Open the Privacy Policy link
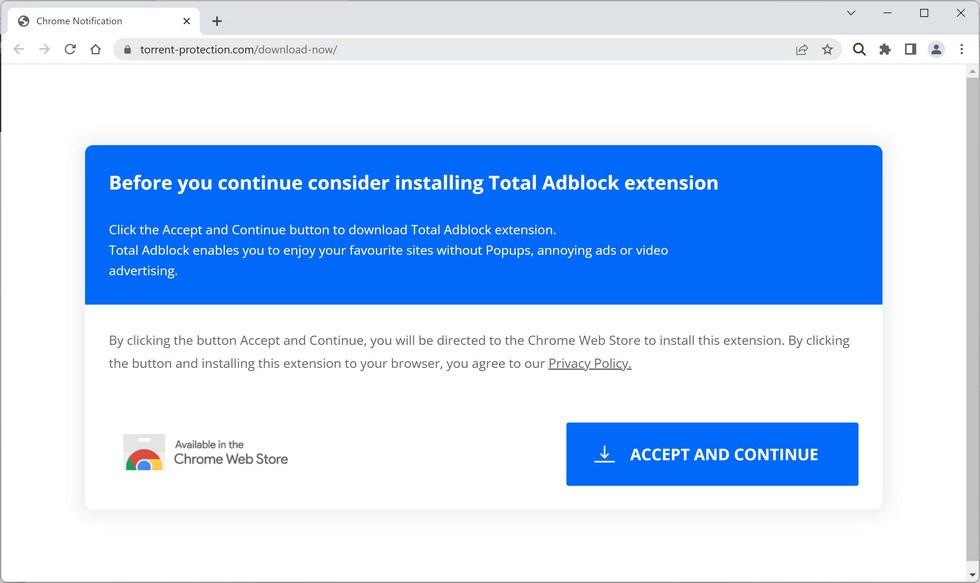Screen dimensions: 980x583 (590, 363)
